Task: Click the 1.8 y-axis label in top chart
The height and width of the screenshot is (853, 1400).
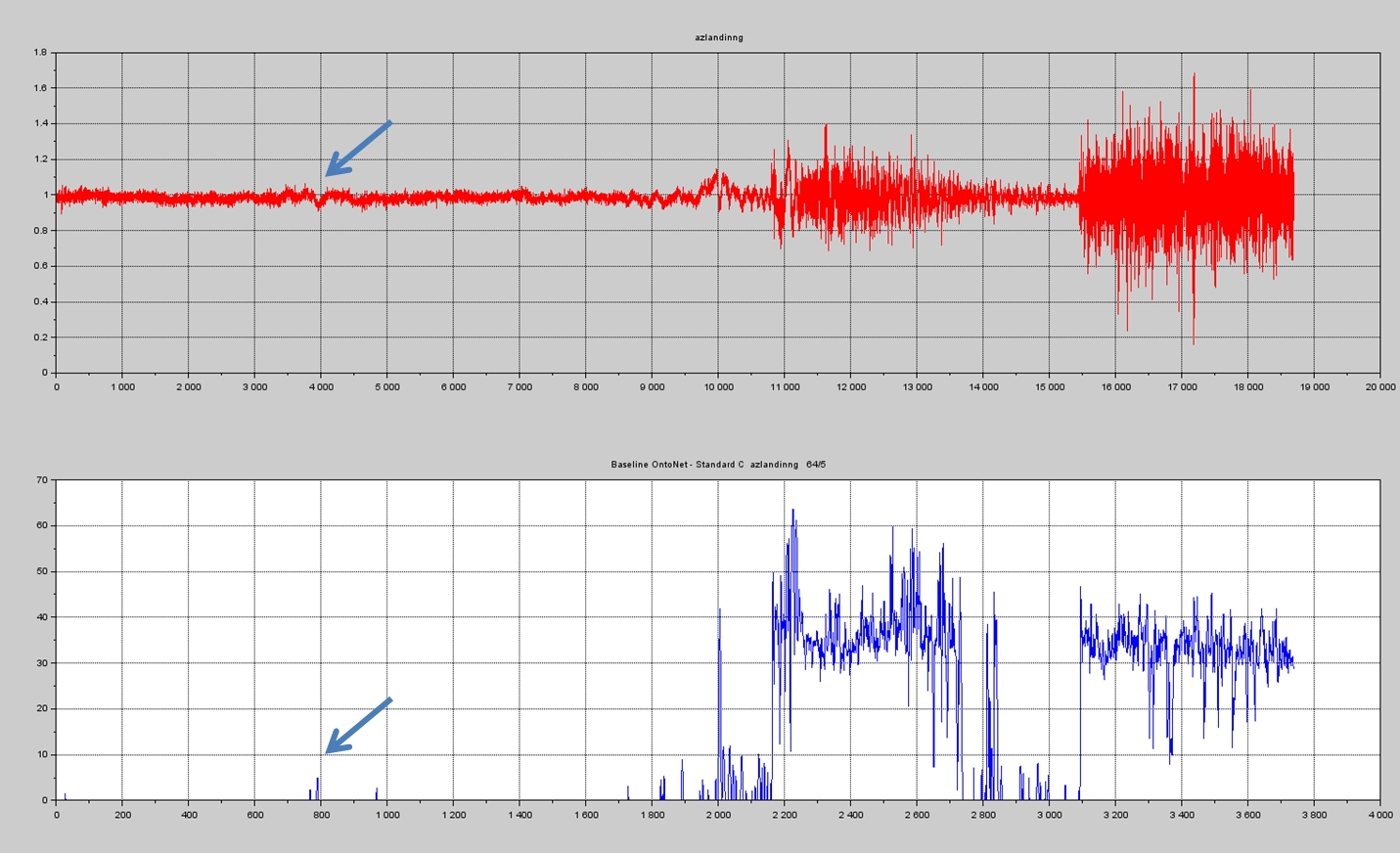Action: (40, 53)
